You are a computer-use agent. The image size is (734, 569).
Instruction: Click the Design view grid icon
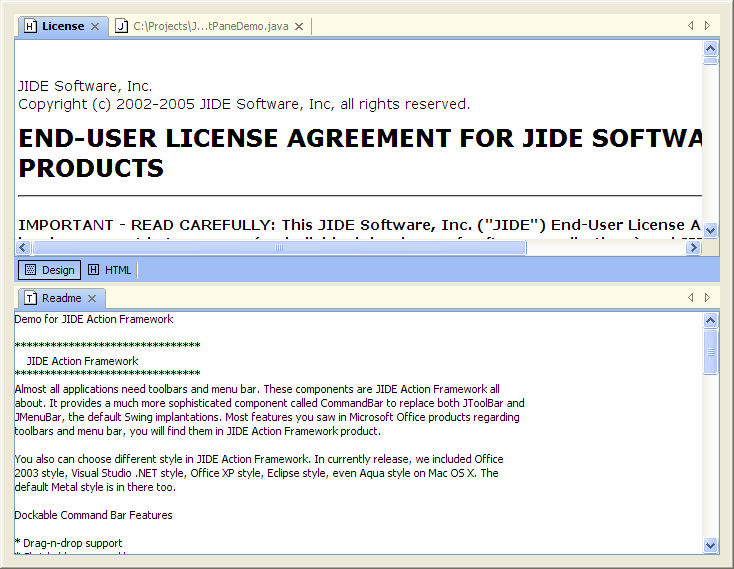coord(30,270)
